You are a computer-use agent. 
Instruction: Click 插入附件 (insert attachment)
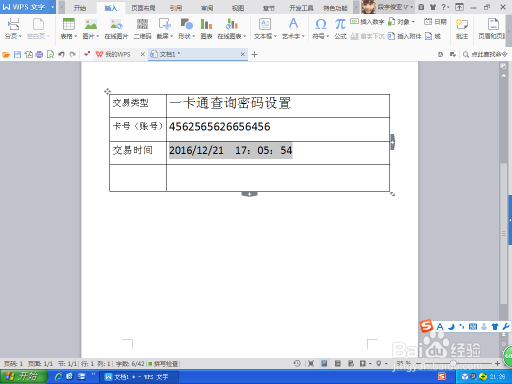405,36
